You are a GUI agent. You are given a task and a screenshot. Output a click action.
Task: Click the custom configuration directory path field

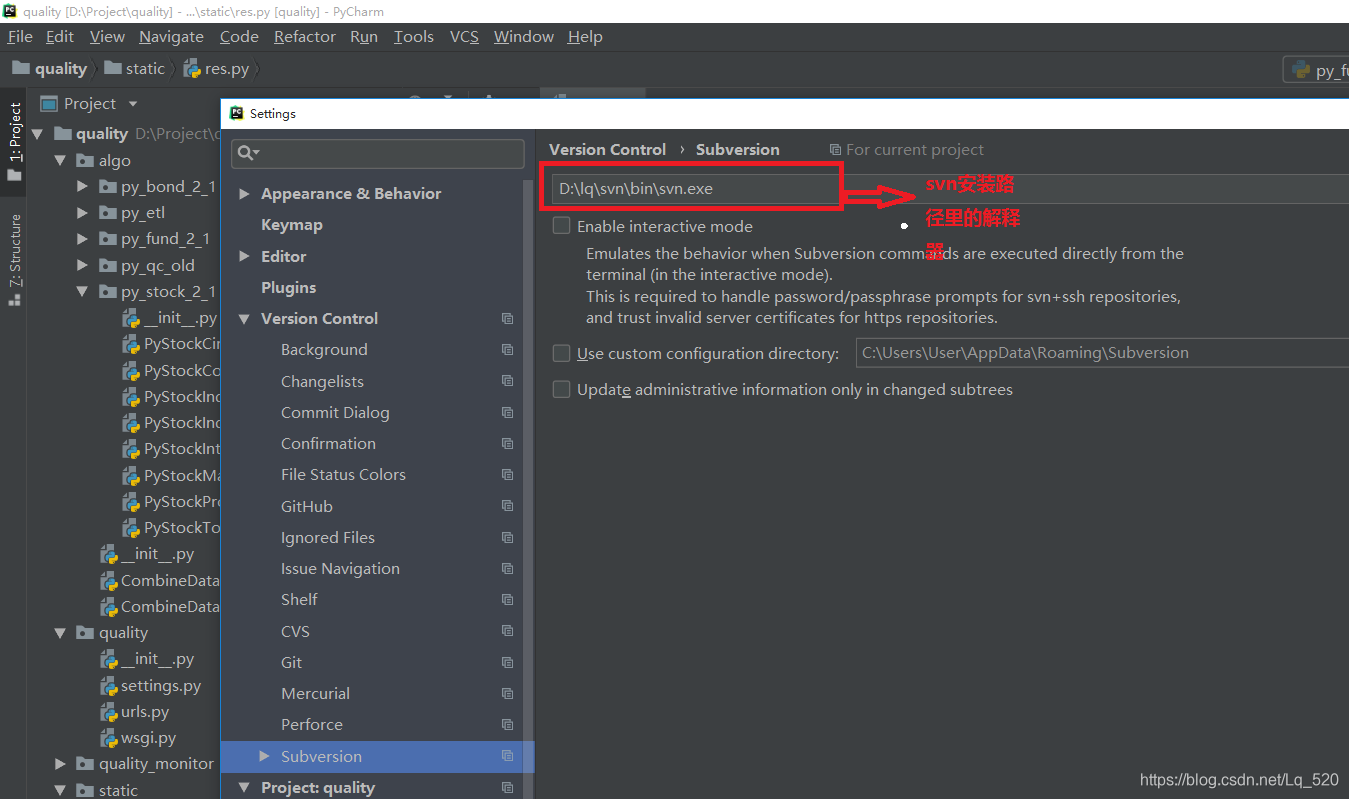tap(1102, 353)
